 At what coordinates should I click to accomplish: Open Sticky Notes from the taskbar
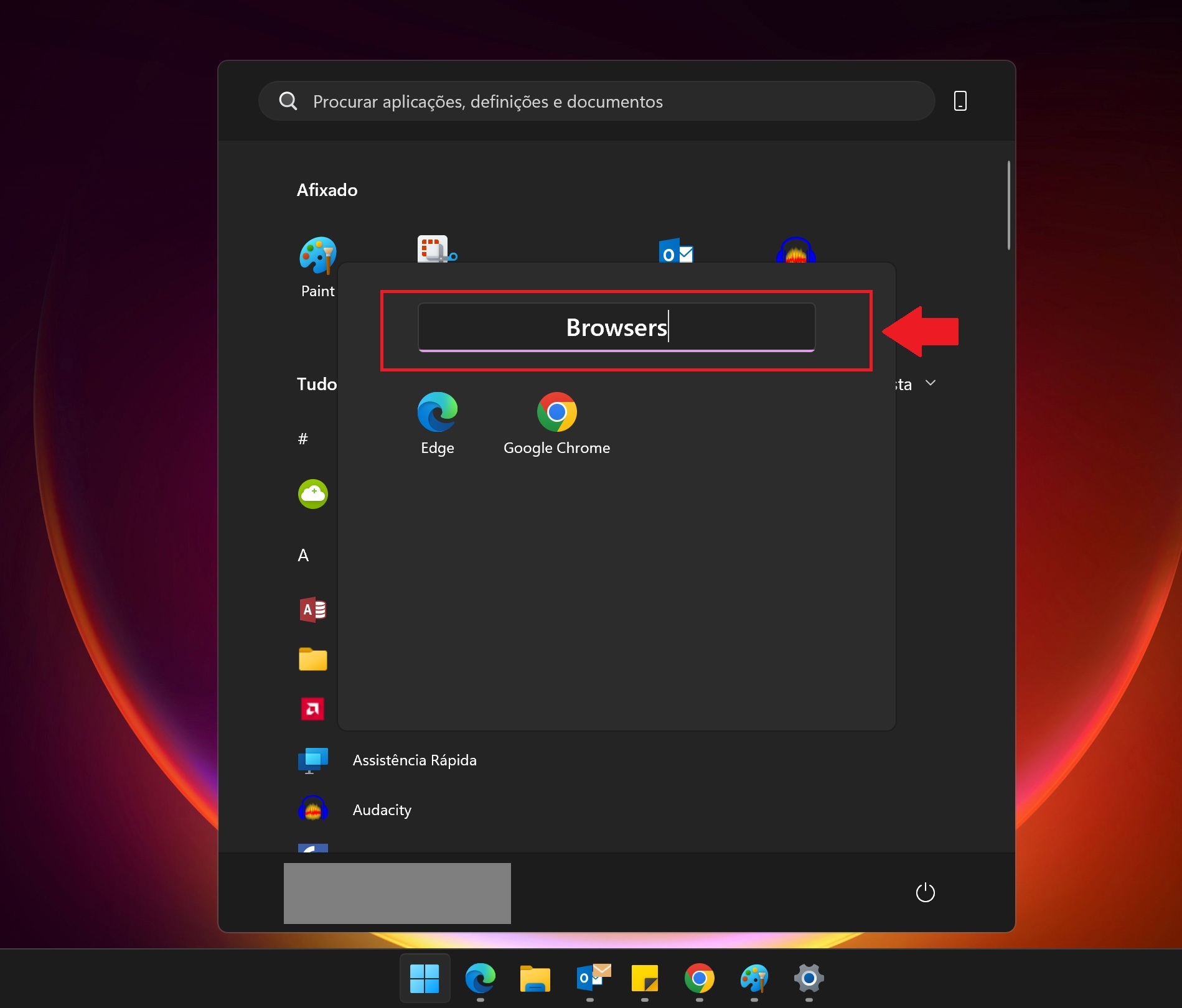644,979
